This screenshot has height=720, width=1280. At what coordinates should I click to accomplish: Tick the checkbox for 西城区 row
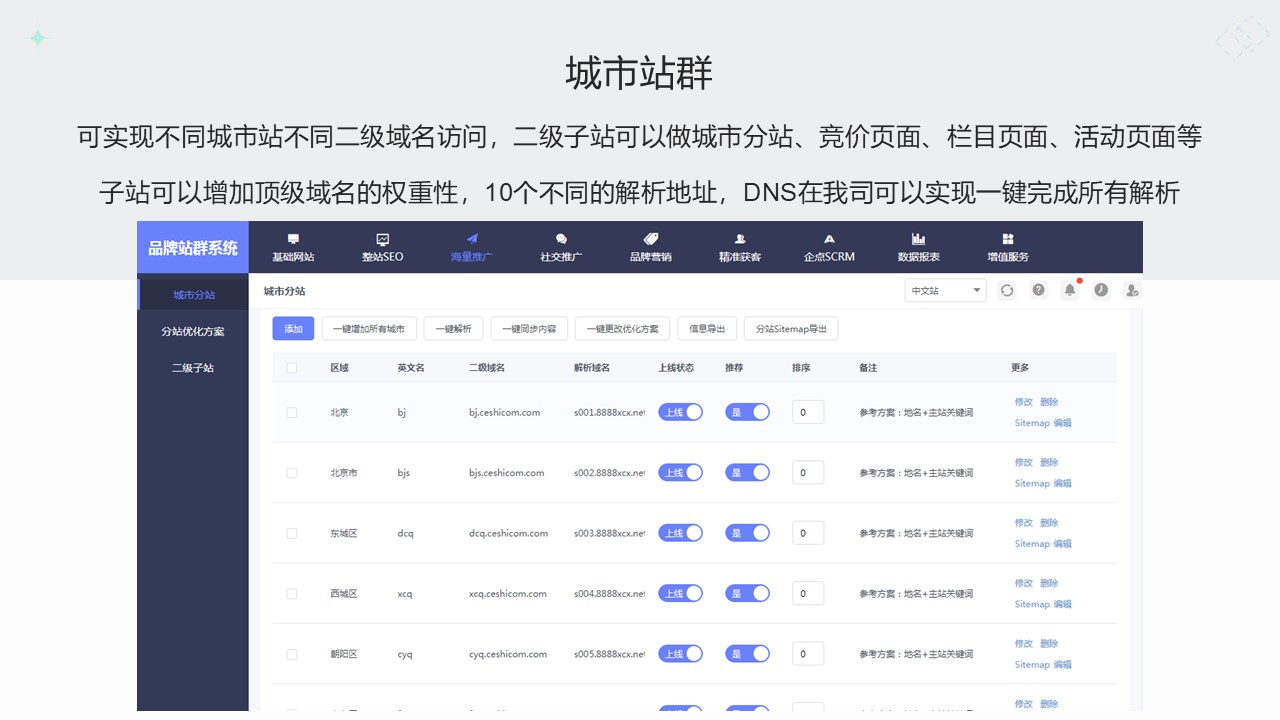[292, 594]
